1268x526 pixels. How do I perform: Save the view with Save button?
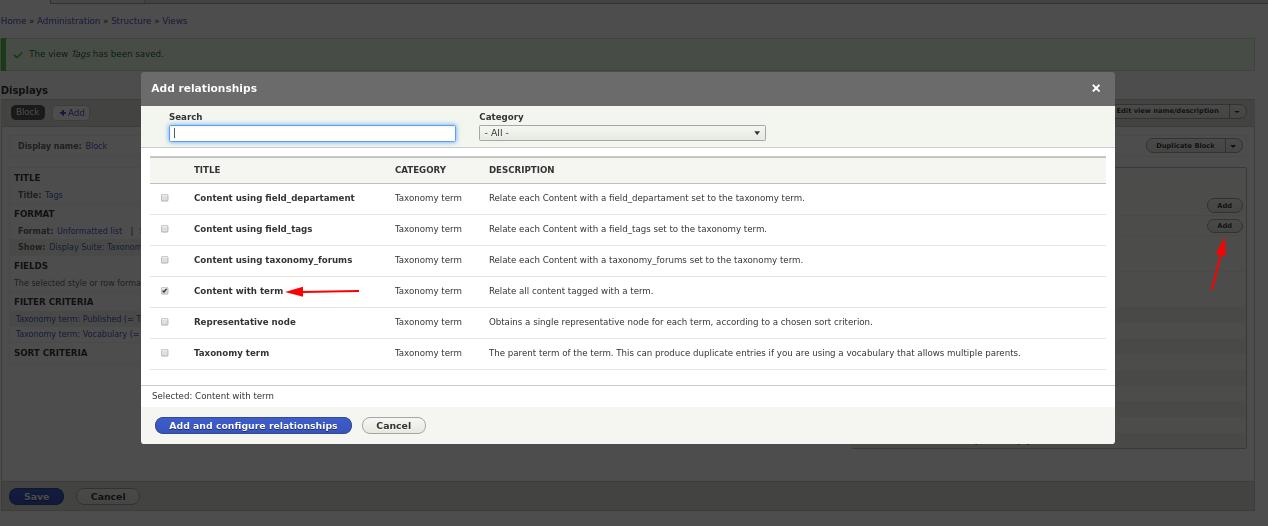click(37, 496)
